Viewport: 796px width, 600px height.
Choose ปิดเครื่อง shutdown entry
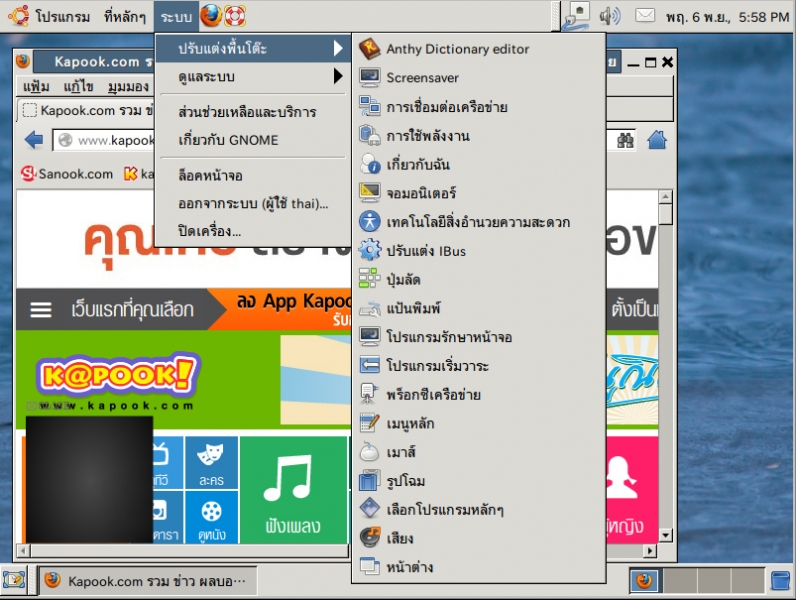252,231
